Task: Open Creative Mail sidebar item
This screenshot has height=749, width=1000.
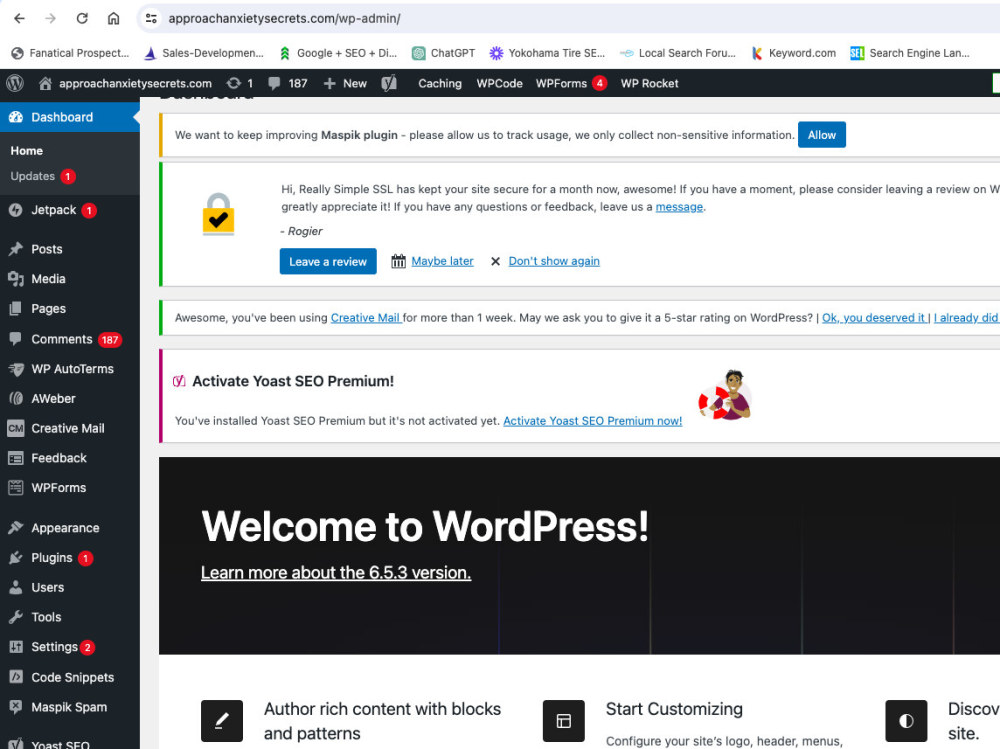Action: click(70, 429)
